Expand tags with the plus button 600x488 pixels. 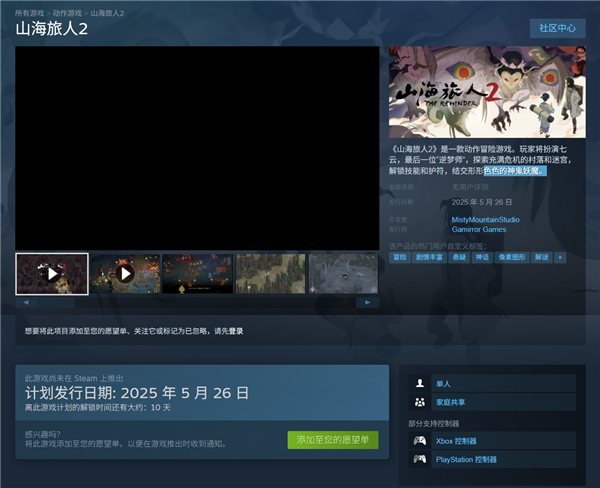[560, 257]
